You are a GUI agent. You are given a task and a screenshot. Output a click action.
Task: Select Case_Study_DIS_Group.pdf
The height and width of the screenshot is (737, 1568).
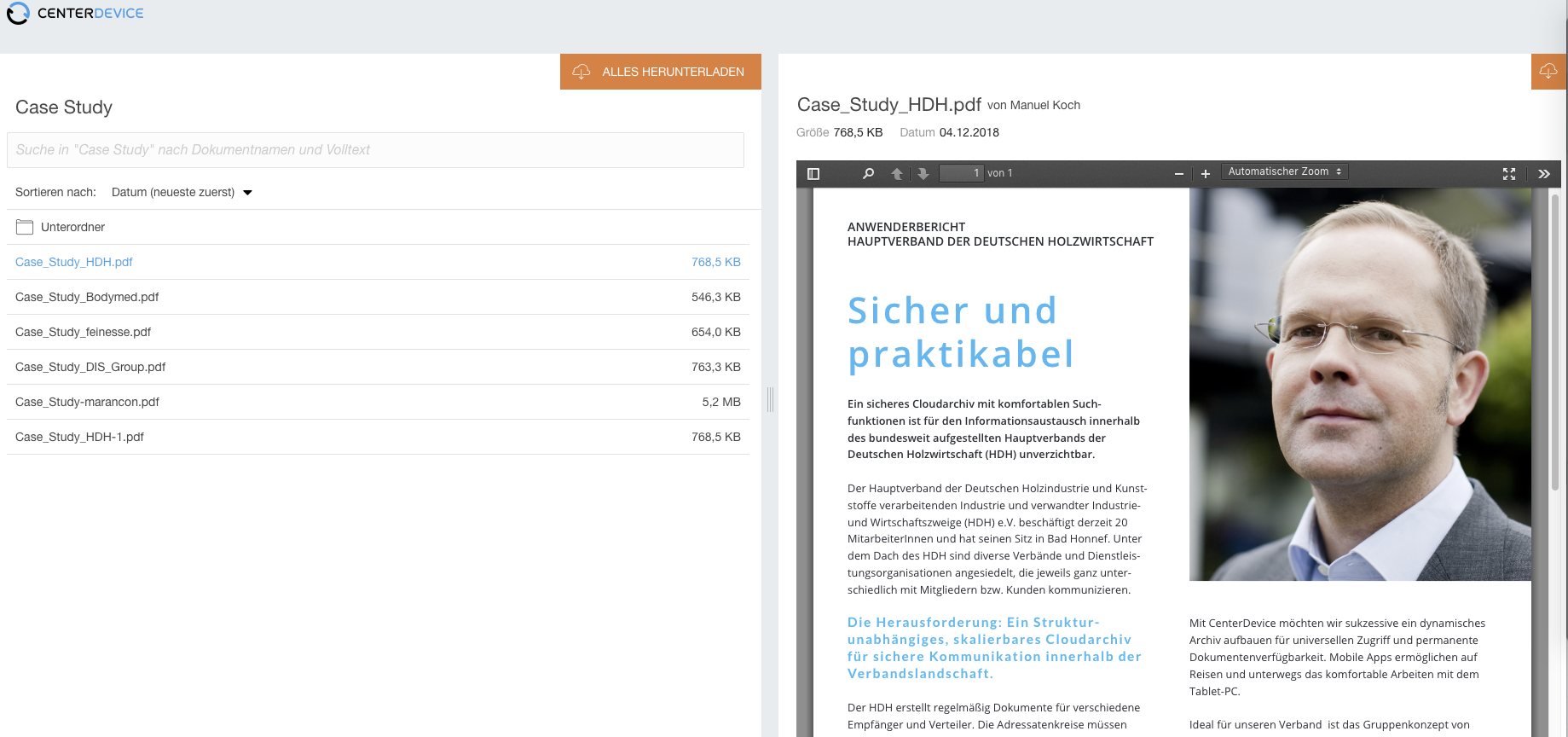point(90,367)
